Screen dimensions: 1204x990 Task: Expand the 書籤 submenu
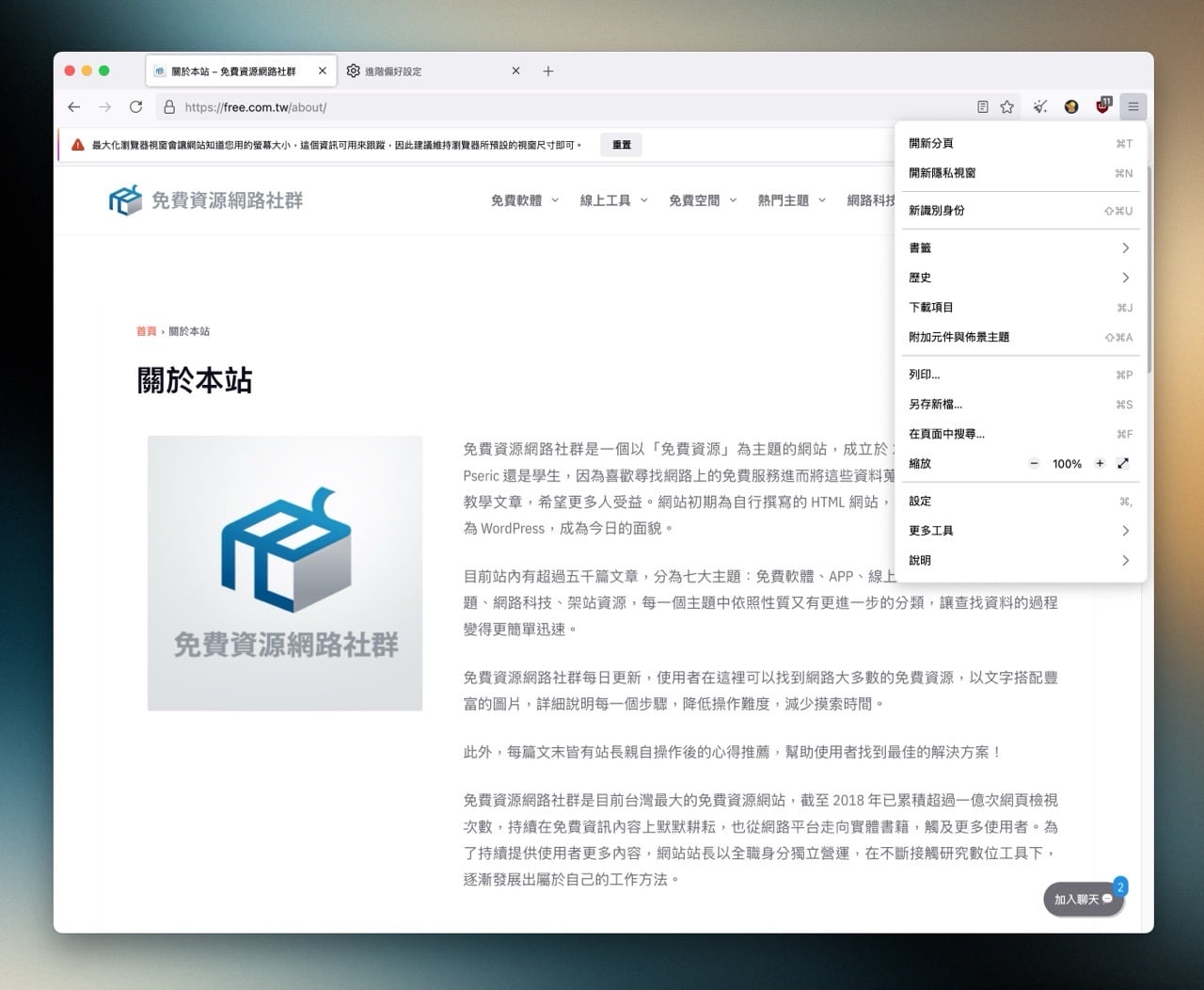[1021, 247]
